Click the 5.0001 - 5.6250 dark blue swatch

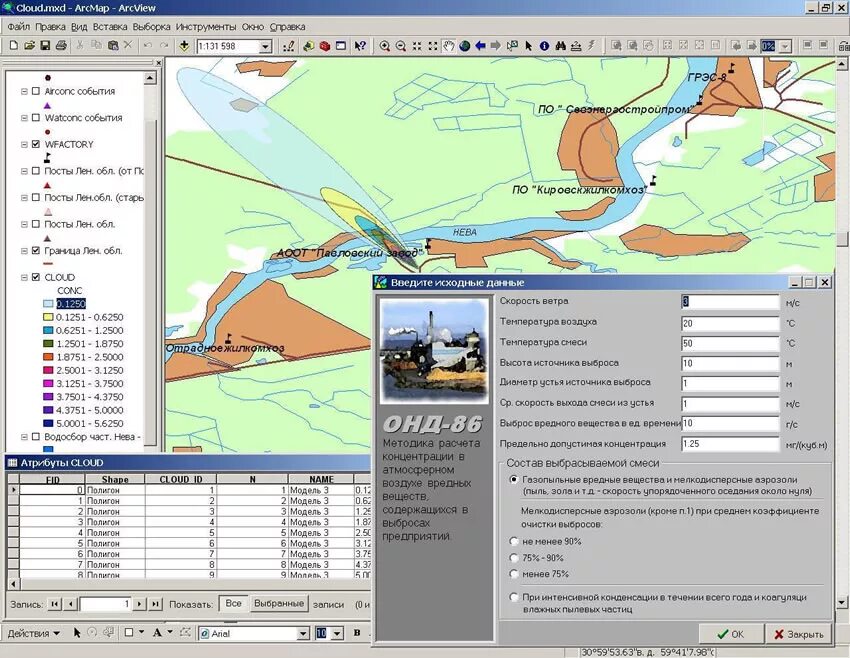(x=48, y=423)
